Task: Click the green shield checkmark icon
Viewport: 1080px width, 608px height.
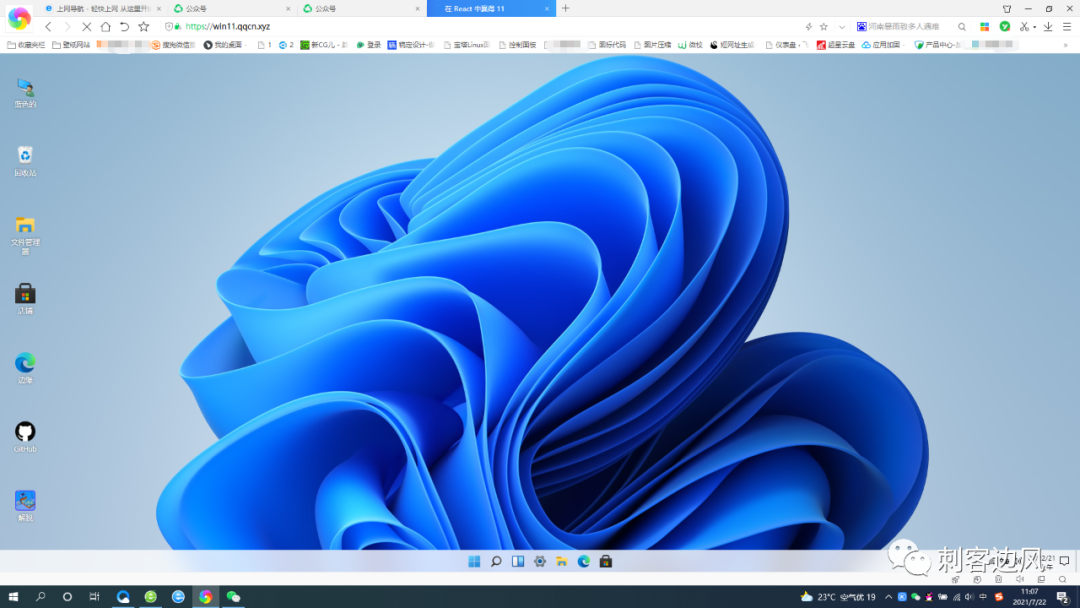Action: [1005, 26]
